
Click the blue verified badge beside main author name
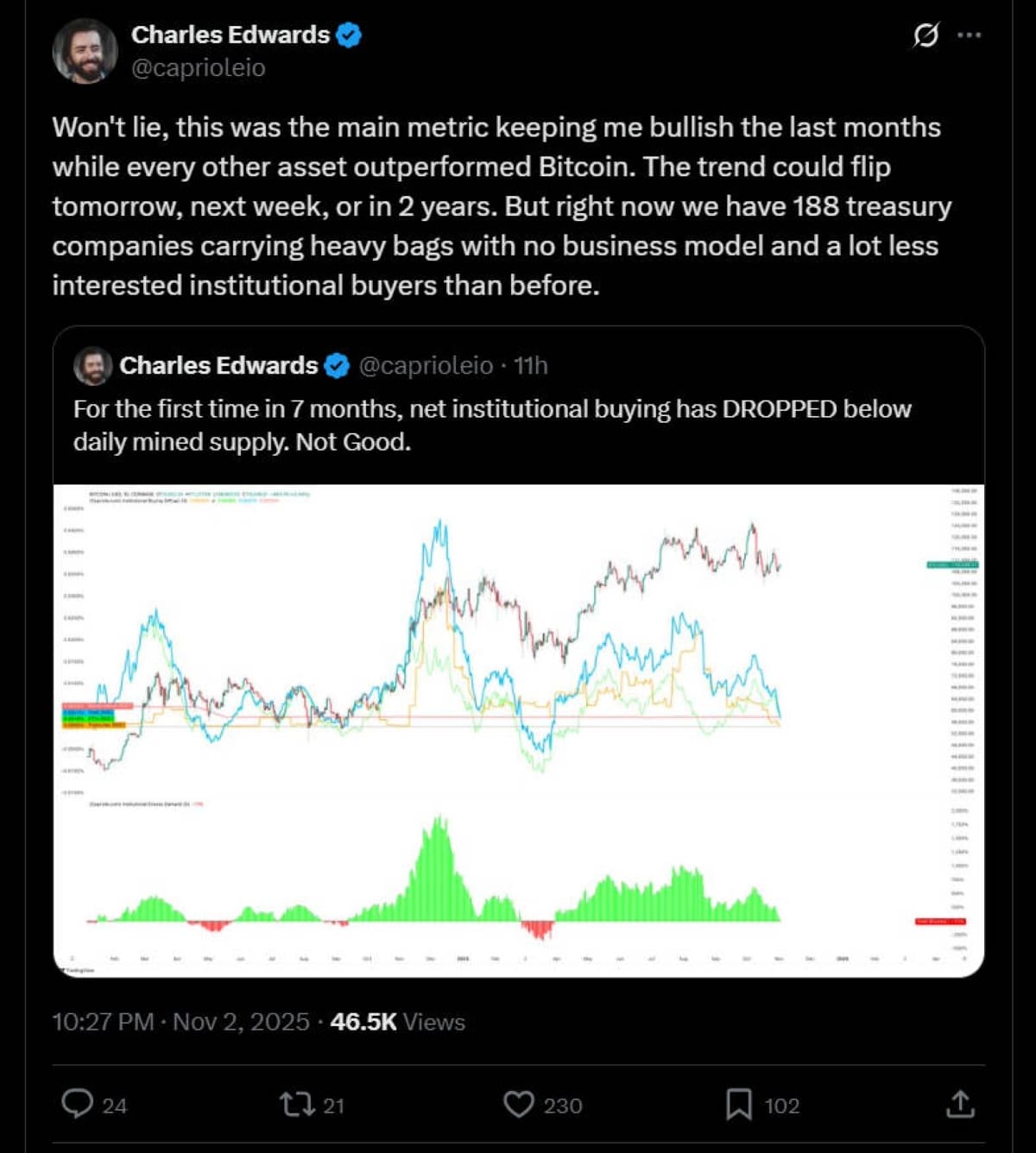click(349, 35)
